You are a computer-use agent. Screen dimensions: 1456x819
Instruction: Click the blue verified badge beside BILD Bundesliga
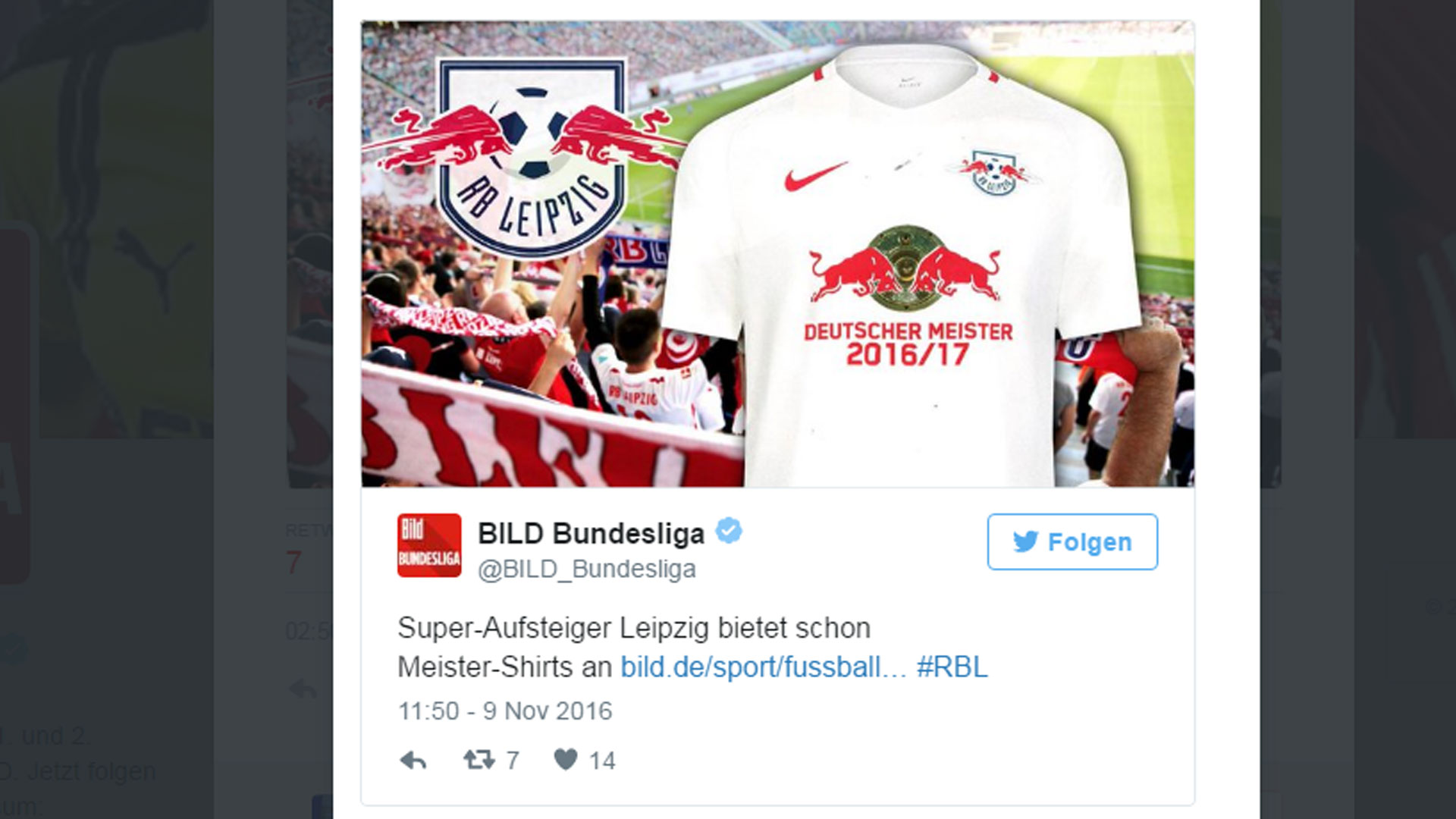click(730, 531)
